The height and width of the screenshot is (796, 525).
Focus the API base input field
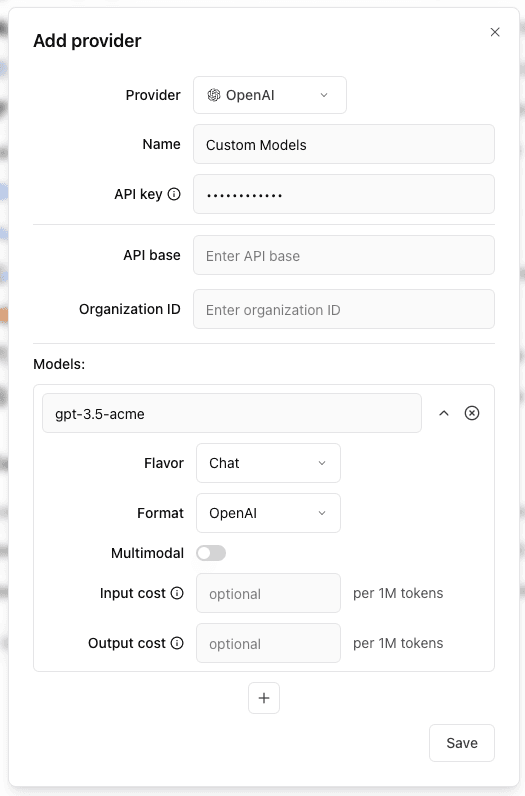(x=344, y=255)
